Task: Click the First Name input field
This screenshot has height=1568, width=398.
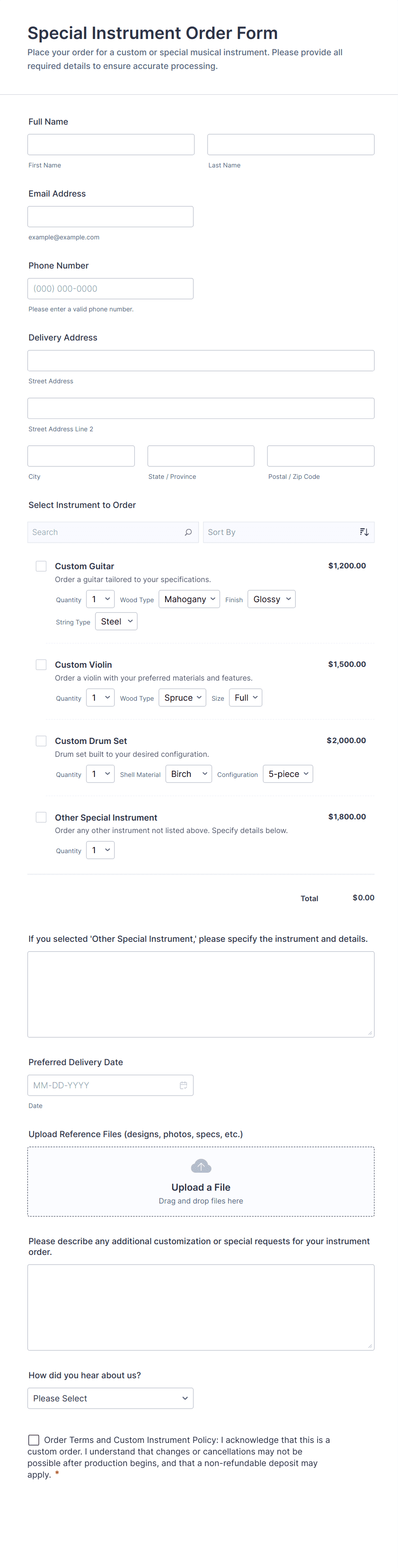Action: 111,145
